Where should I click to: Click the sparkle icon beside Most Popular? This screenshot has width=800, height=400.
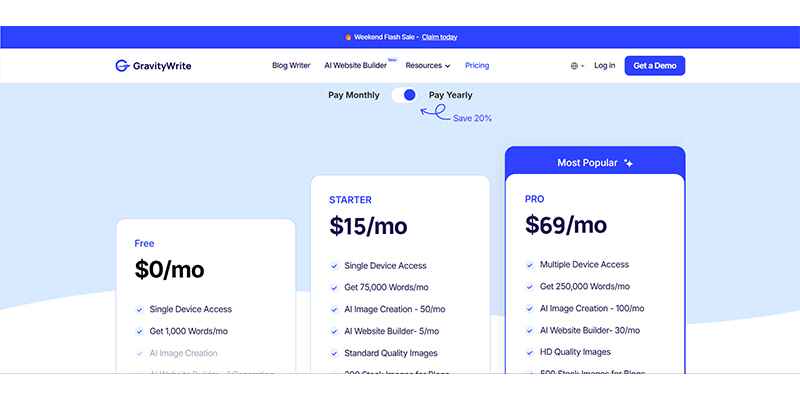[x=629, y=163]
